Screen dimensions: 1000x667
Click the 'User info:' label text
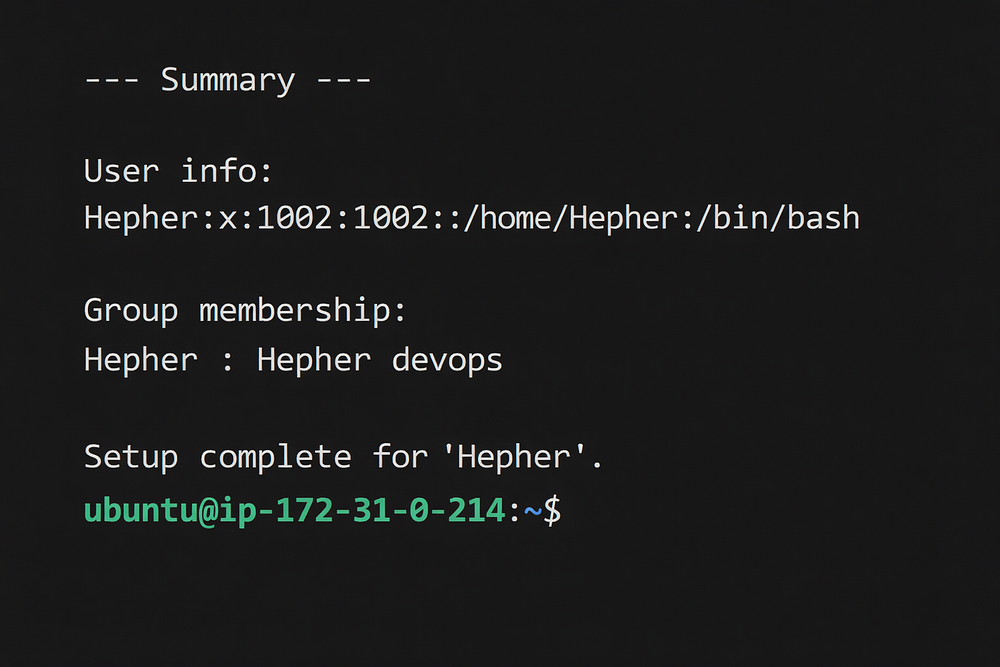click(179, 171)
